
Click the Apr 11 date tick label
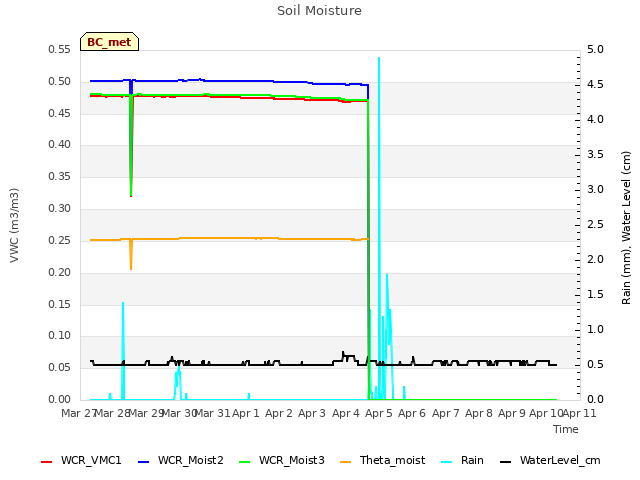click(x=580, y=413)
